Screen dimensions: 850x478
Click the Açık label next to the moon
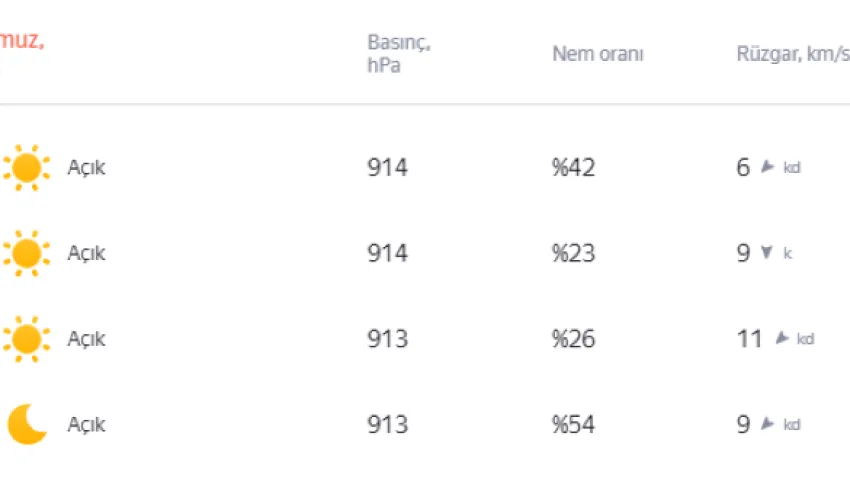point(86,425)
